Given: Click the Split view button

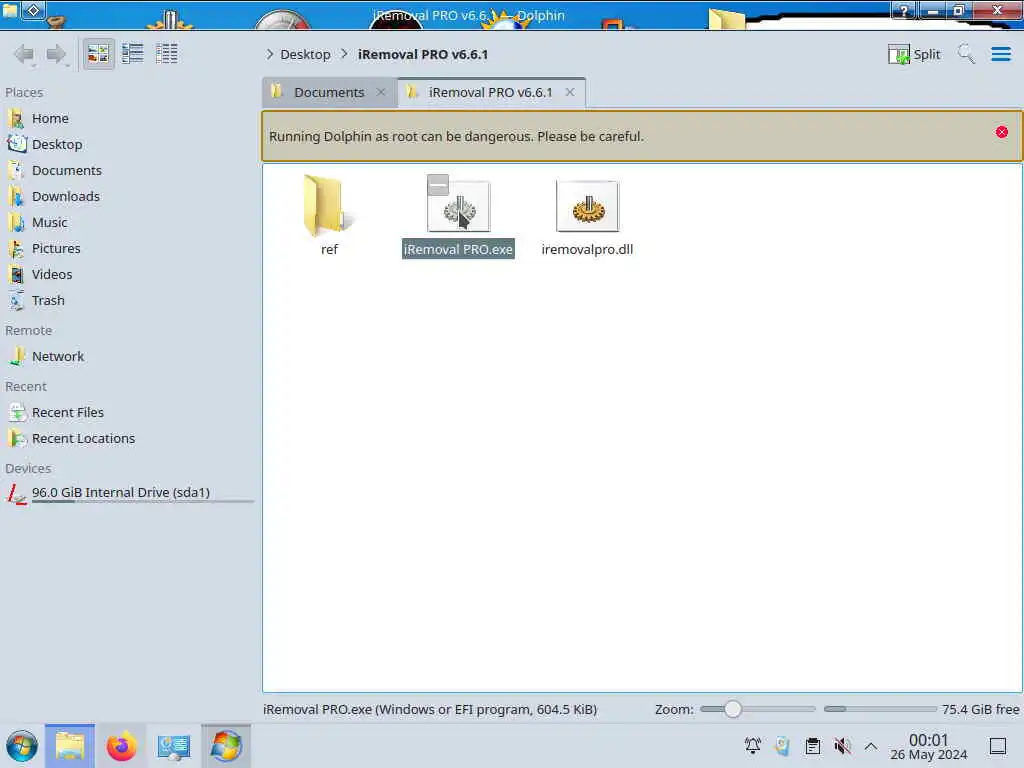Looking at the screenshot, I should click(x=914, y=54).
